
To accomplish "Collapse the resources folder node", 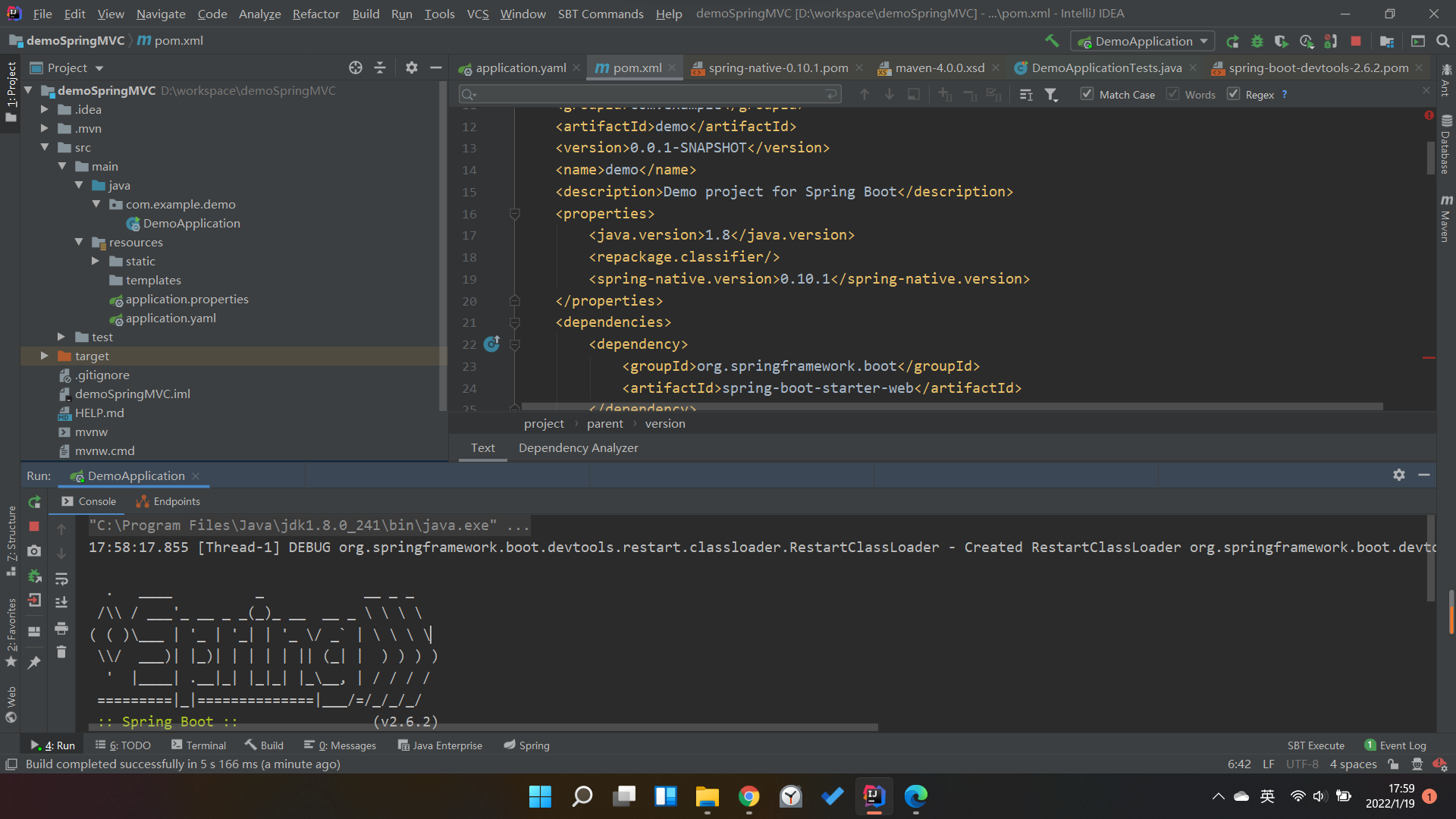I will tap(79, 242).
